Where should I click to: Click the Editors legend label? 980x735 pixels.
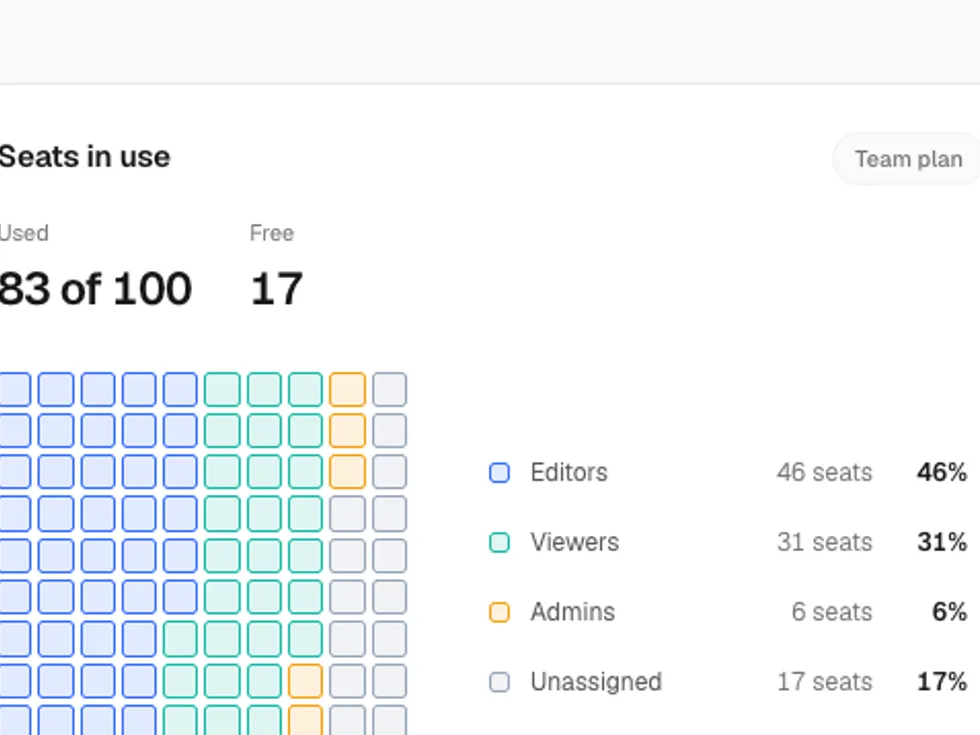click(569, 472)
